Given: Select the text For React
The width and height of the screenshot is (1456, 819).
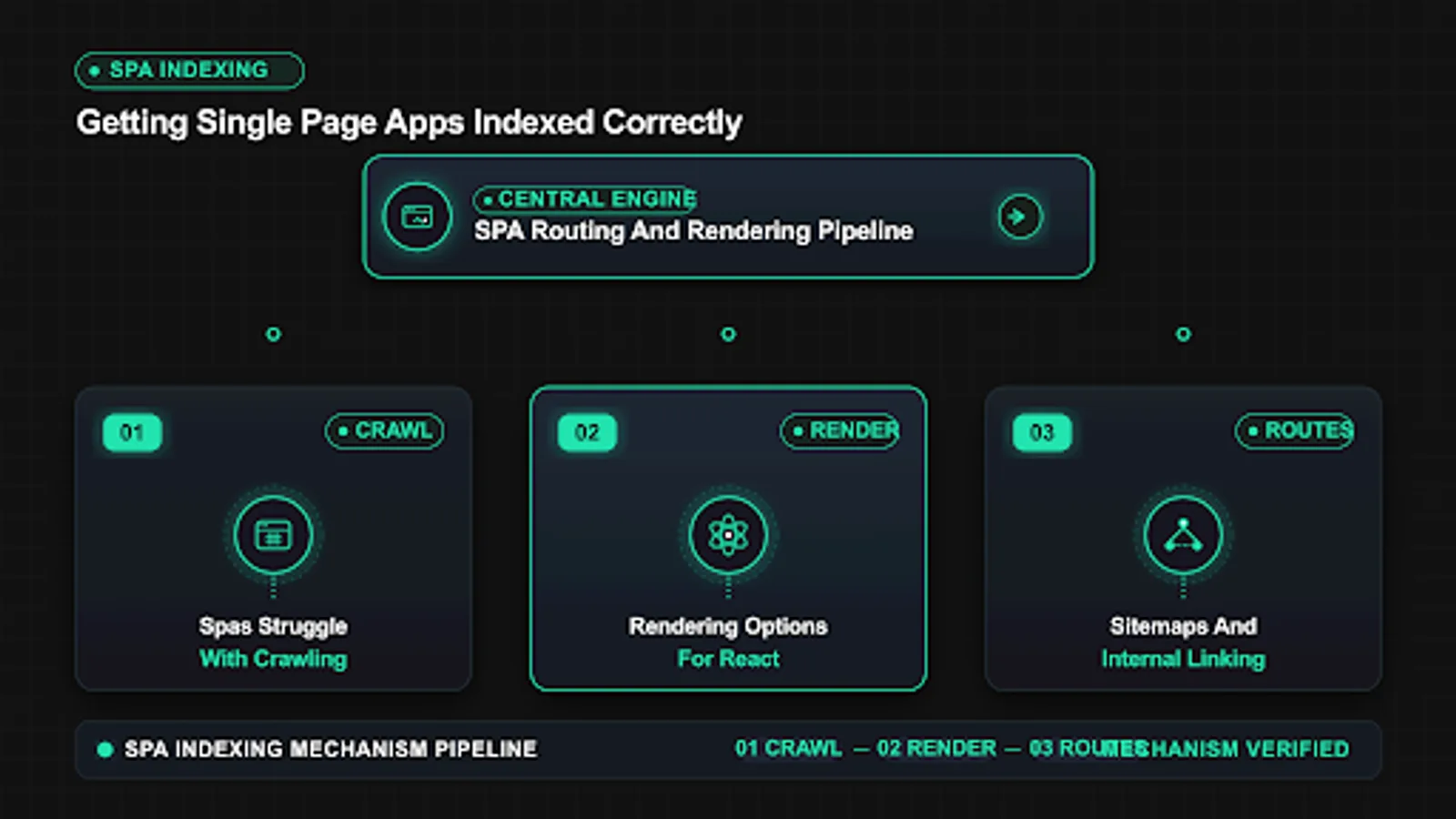Looking at the screenshot, I should [x=728, y=659].
